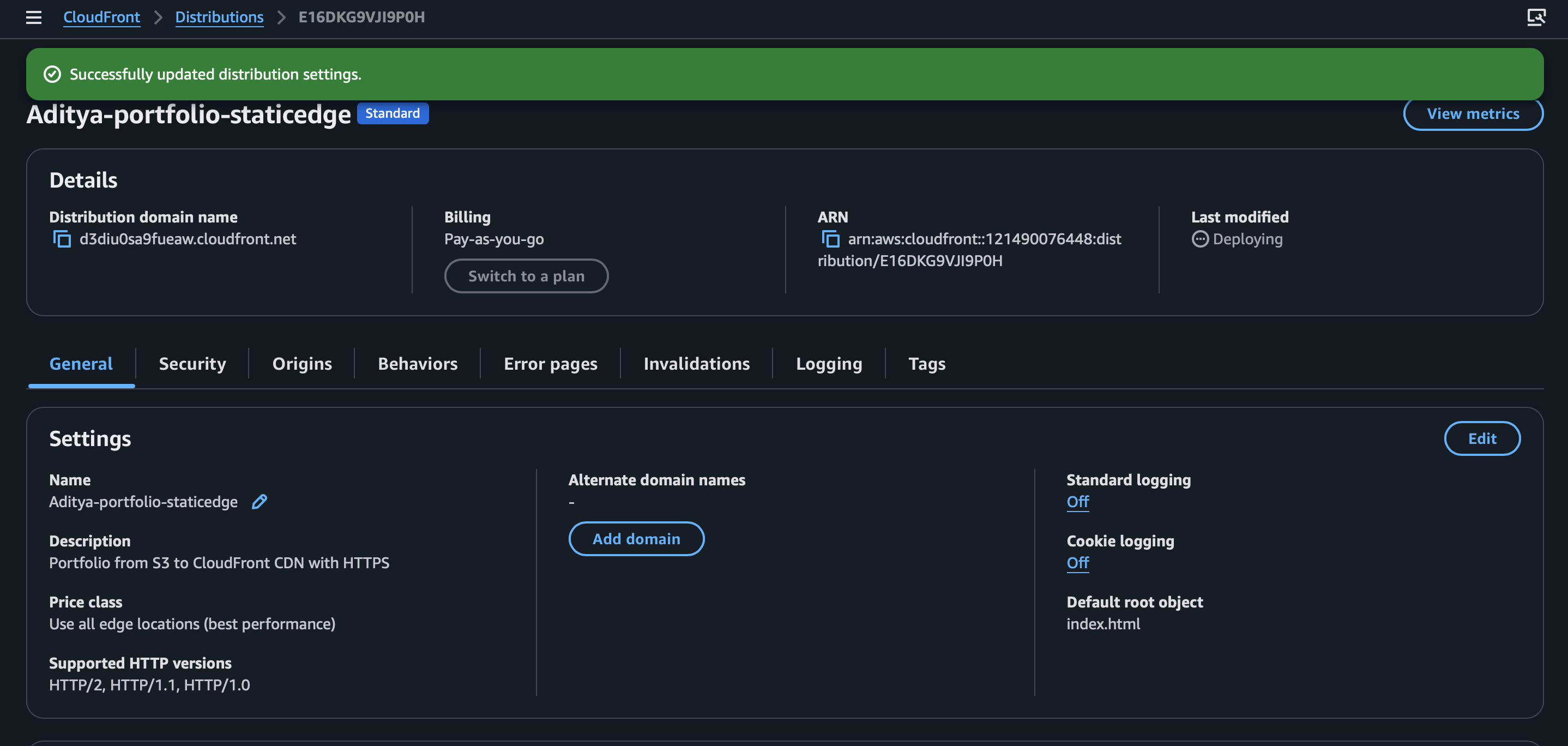Screen dimensions: 1568x746
Task: Go to the Invalidations tab
Action: [696, 364]
